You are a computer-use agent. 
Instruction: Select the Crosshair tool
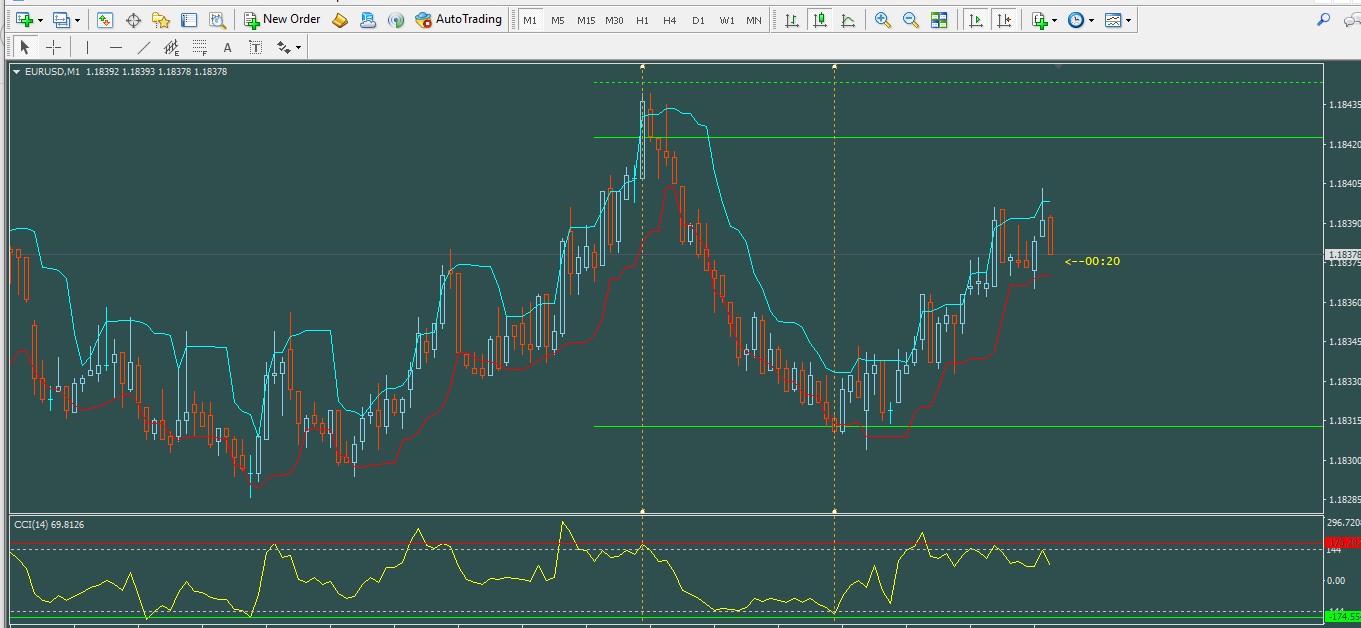(53, 47)
